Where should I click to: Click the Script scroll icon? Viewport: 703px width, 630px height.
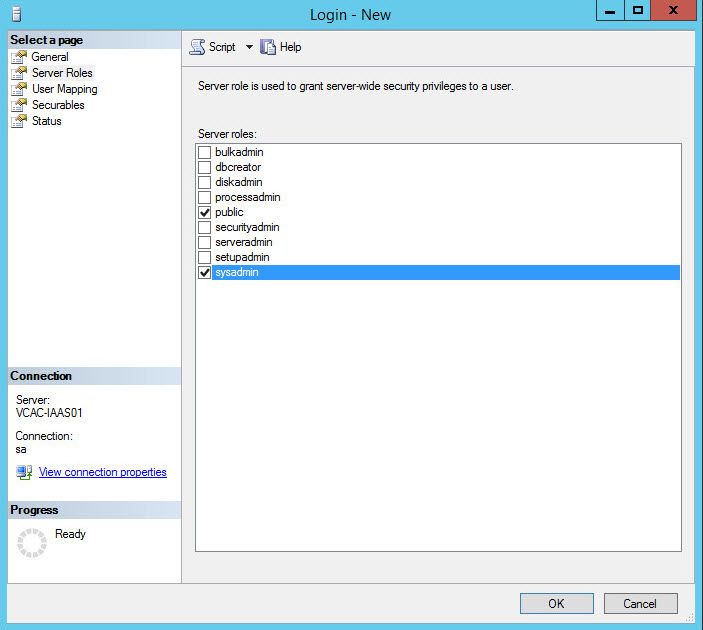197,47
